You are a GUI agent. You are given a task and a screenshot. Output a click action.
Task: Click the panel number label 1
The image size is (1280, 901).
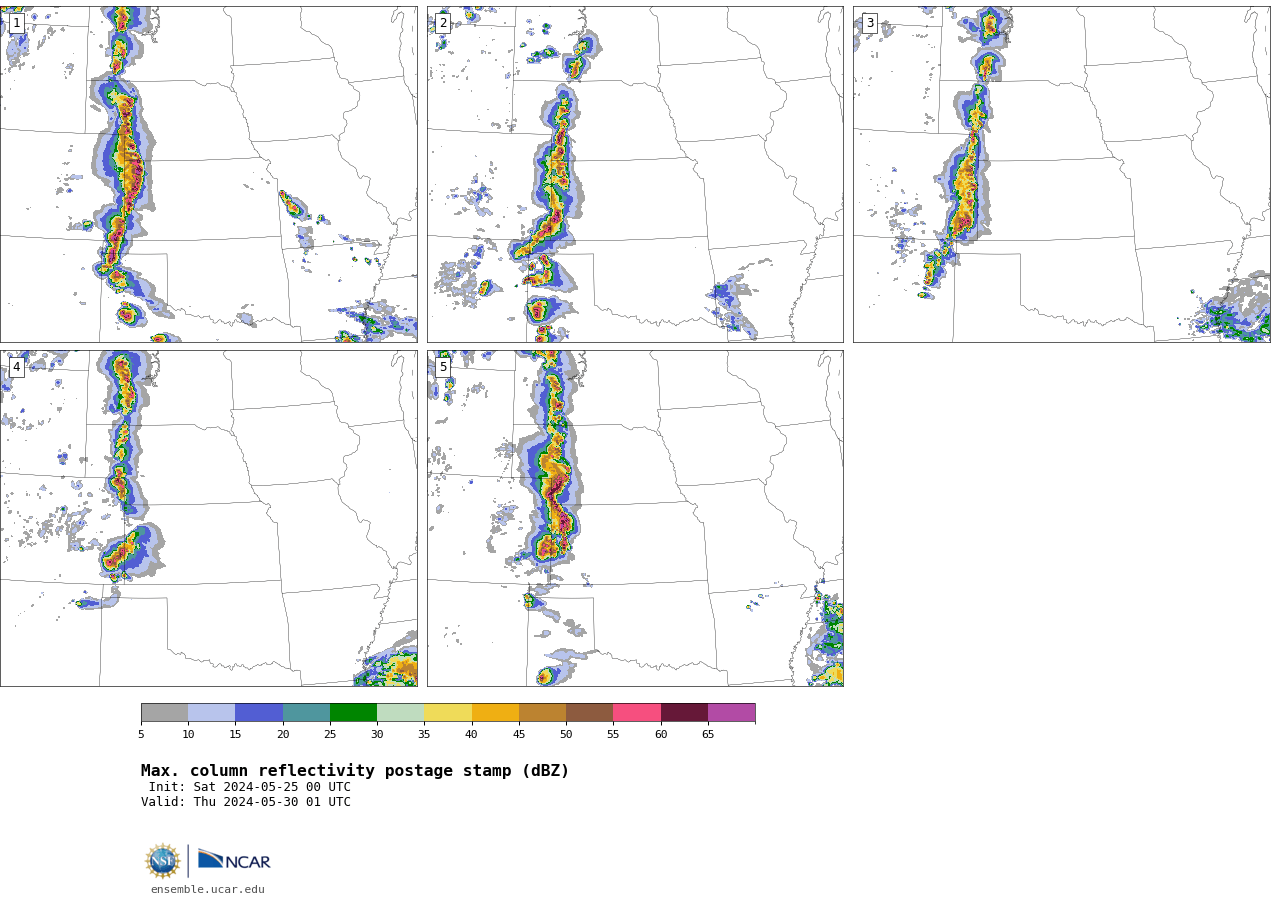point(16,23)
